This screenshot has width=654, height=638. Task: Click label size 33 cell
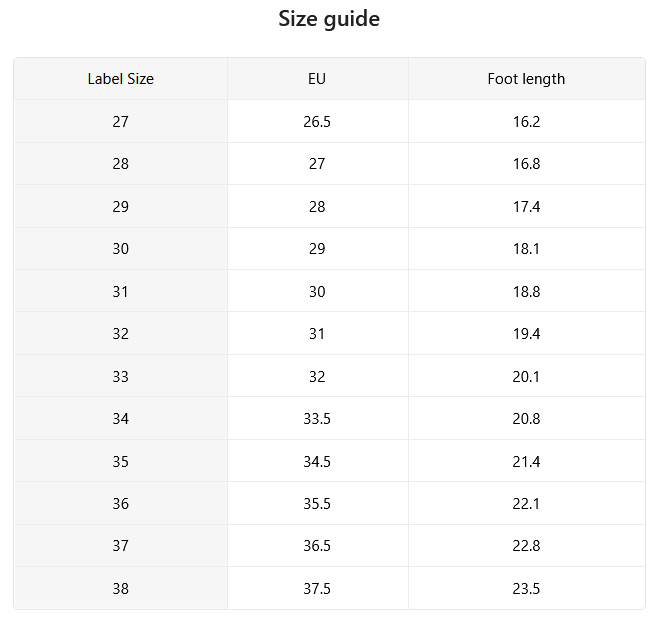pos(121,376)
